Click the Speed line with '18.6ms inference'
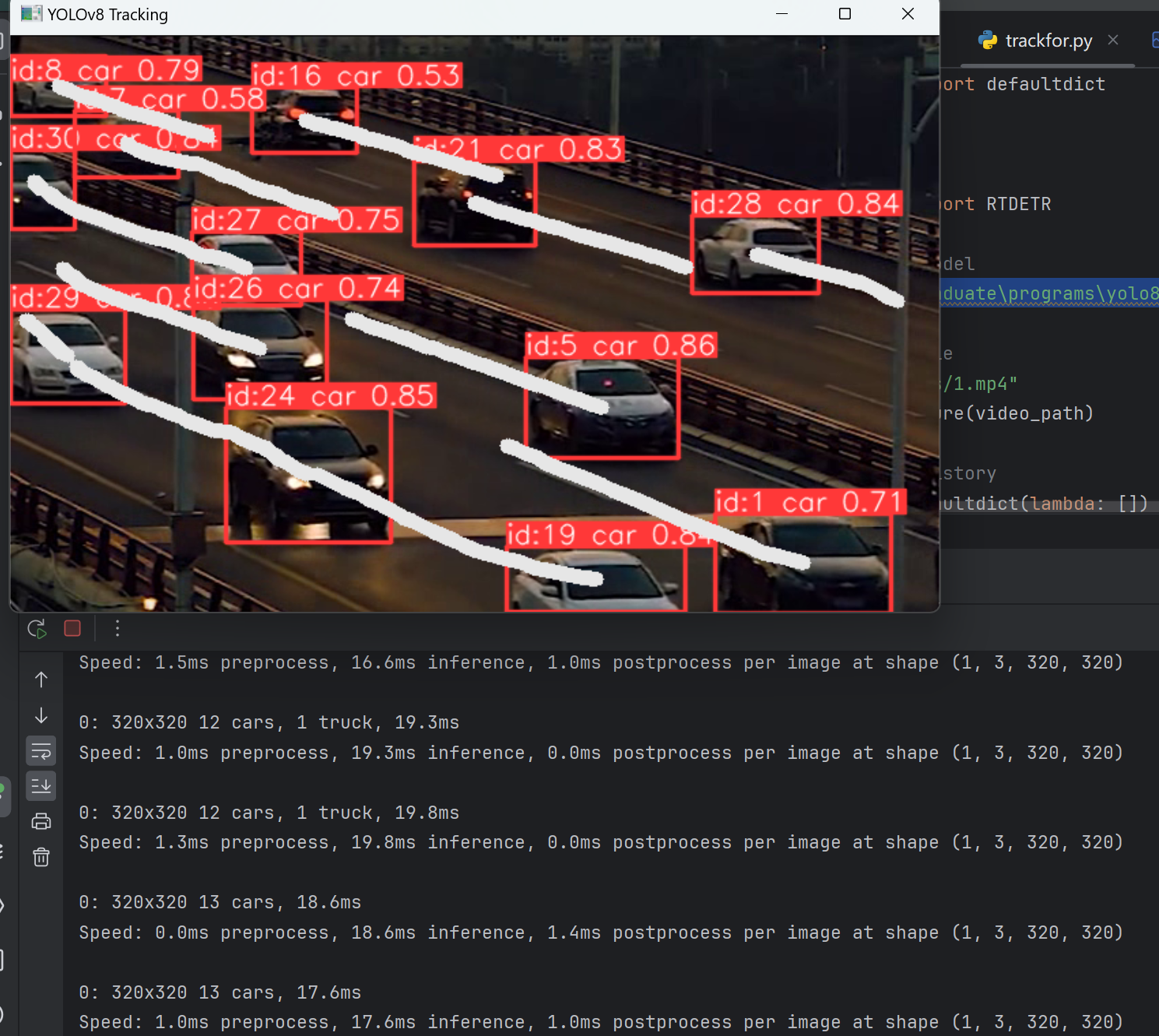The image size is (1159, 1036). [x=601, y=932]
